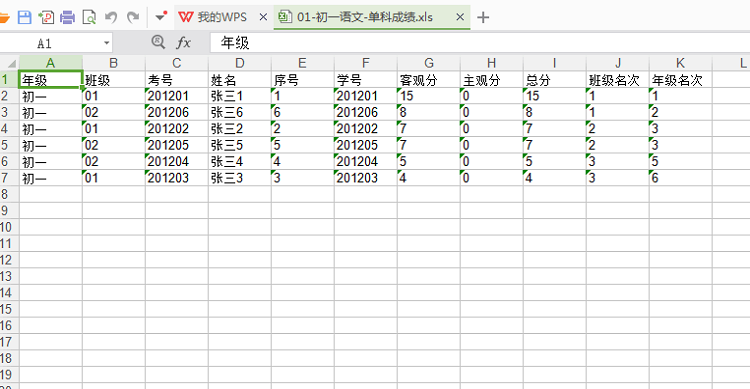
Task: Click the Print icon
Action: 67,18
